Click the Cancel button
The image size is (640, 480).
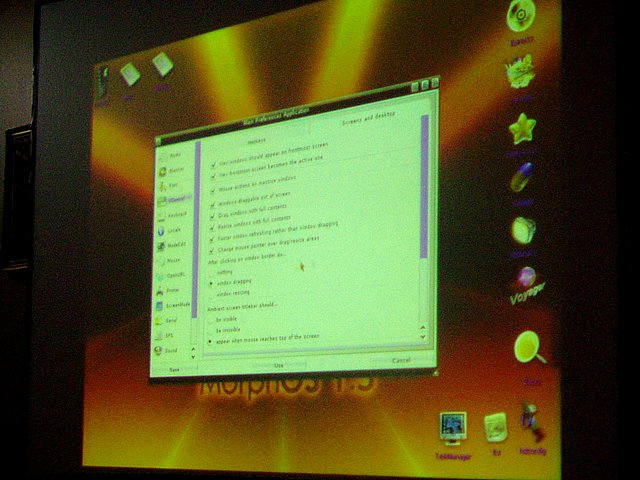(x=401, y=360)
